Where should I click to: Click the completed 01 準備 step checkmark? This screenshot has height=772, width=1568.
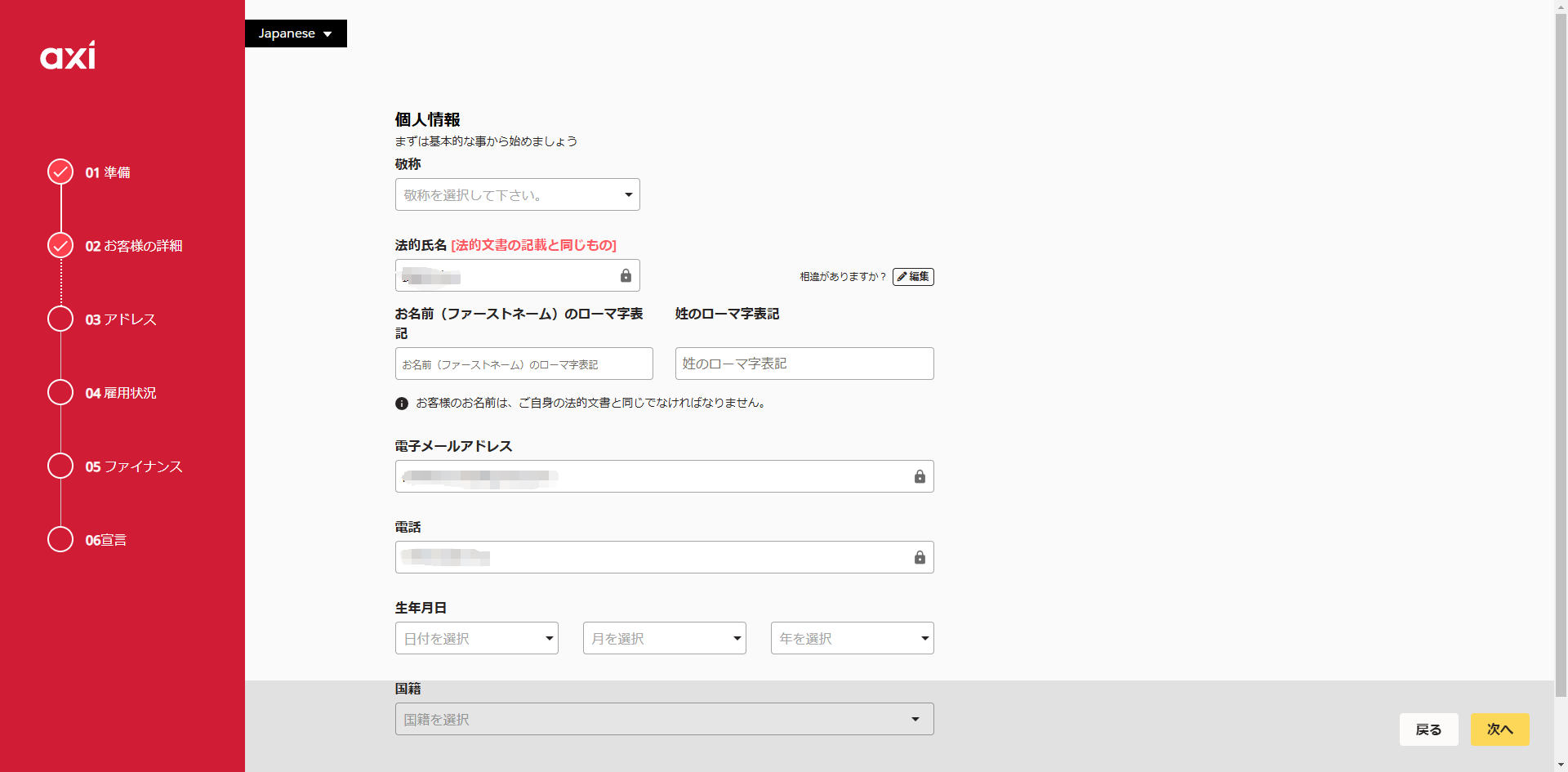60,172
